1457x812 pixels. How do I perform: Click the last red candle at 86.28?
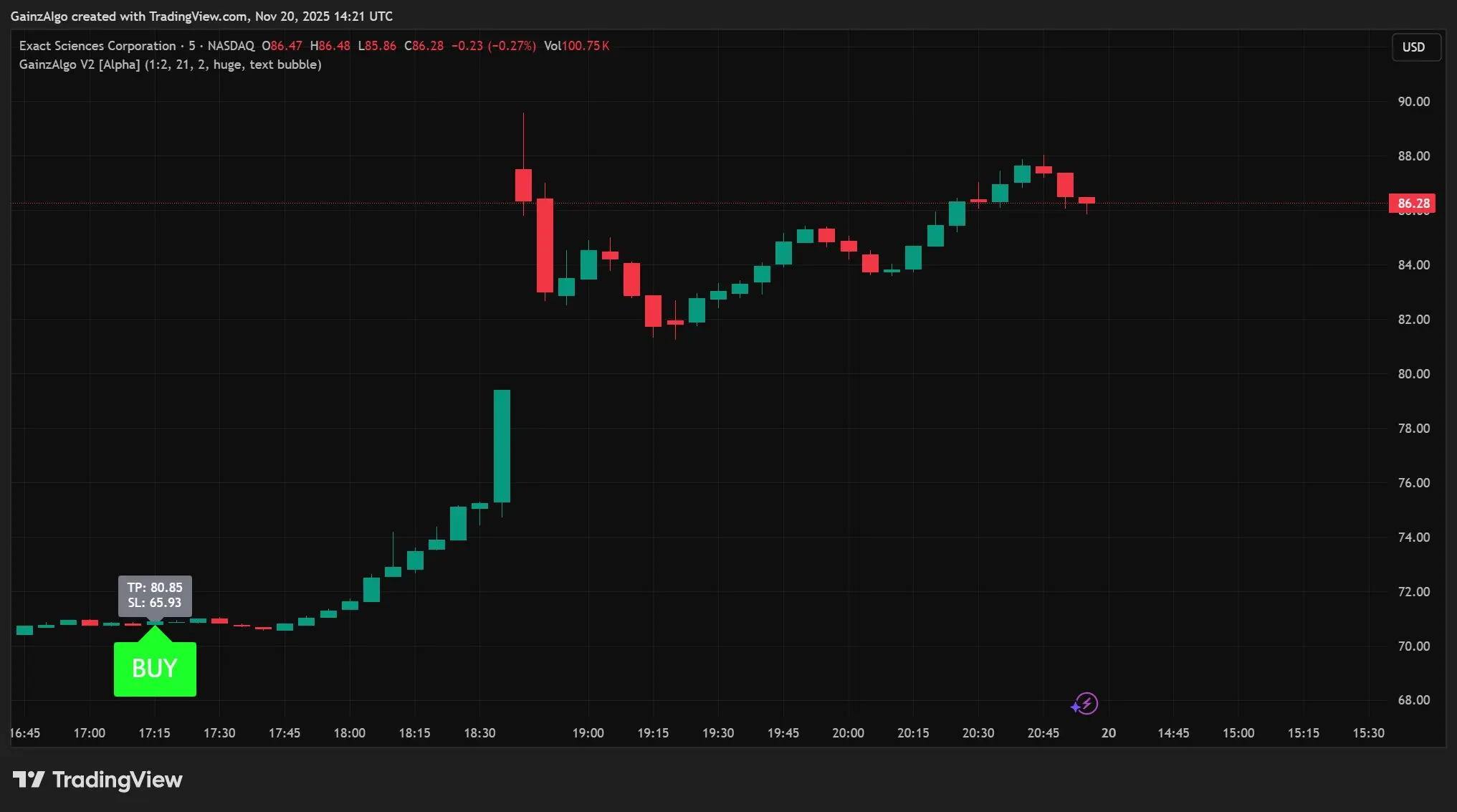coord(1086,201)
